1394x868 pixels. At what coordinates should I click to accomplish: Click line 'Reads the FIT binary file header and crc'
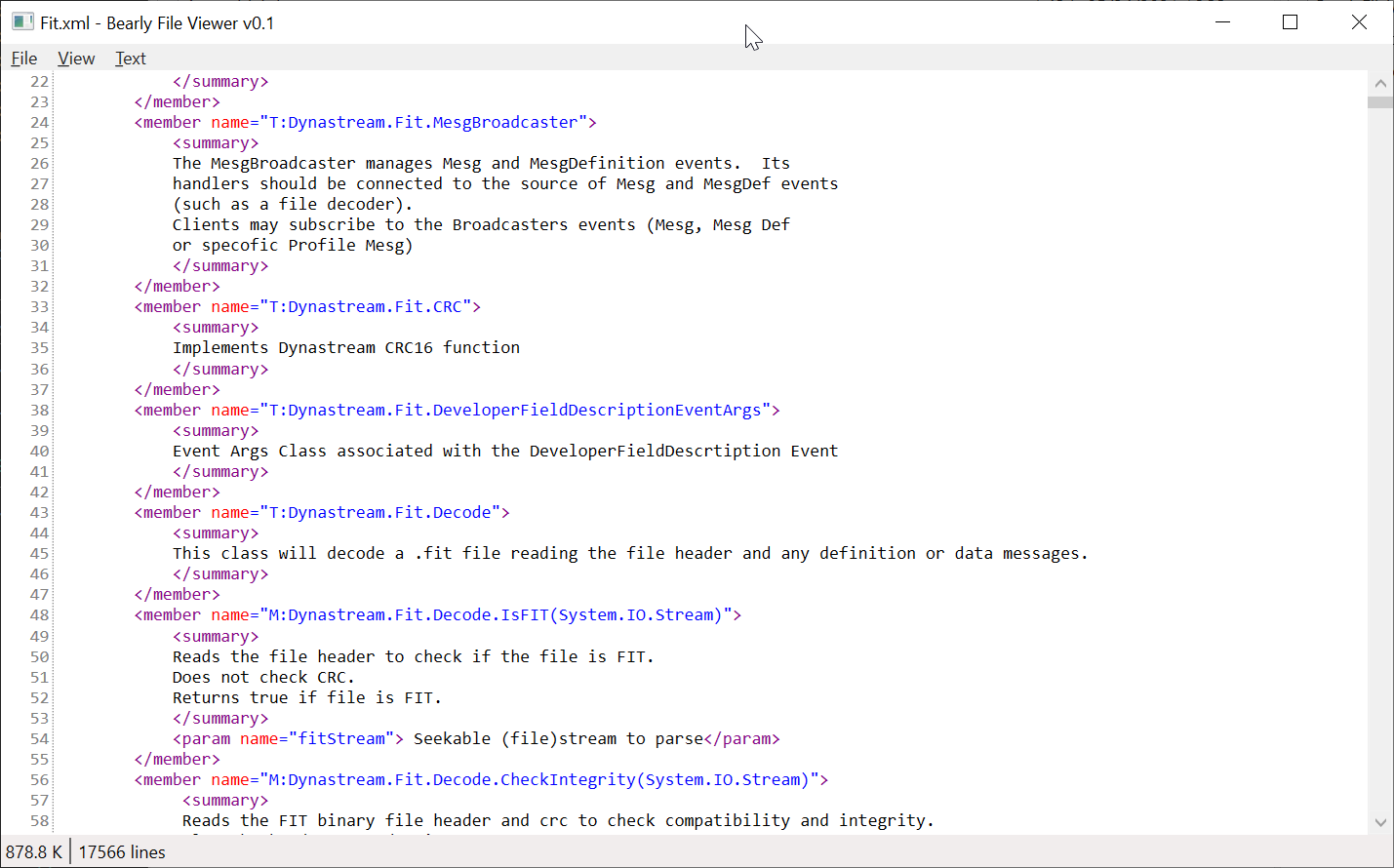point(558,820)
